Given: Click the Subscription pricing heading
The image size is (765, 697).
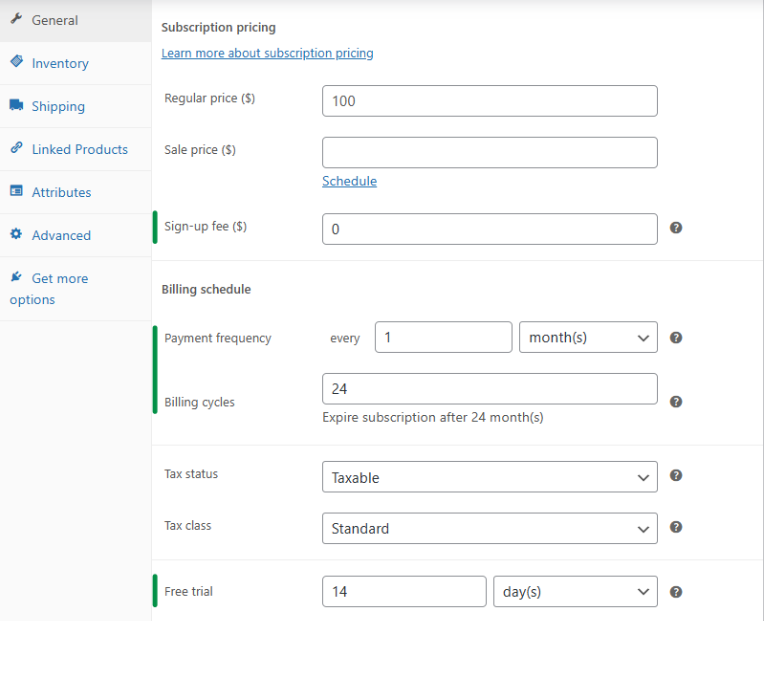Looking at the screenshot, I should pos(219,27).
